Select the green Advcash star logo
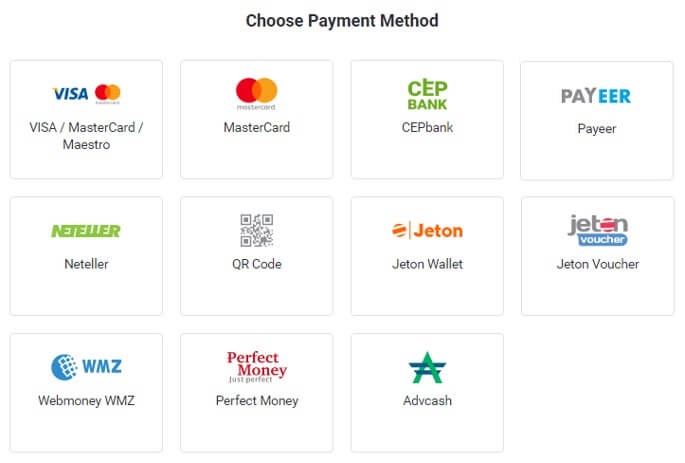The image size is (685, 463). pos(427,368)
